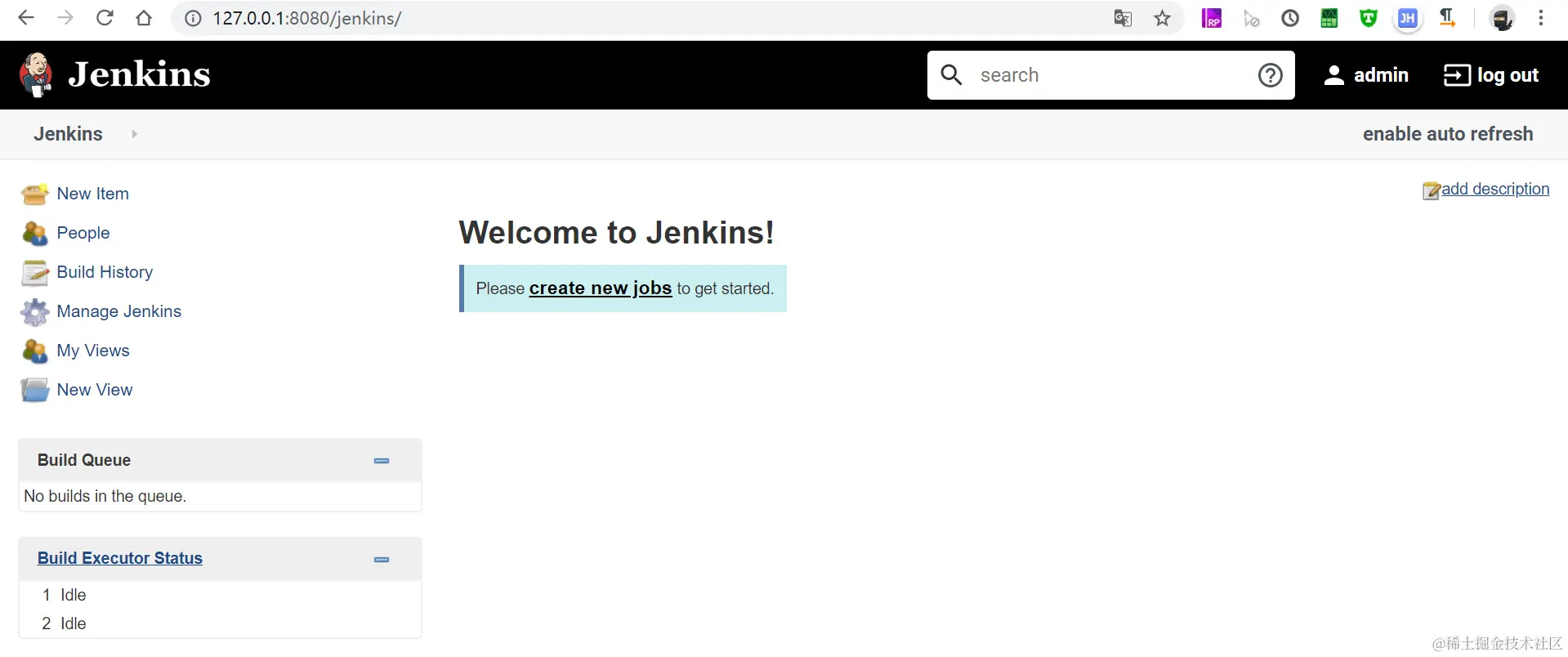1568x657 pixels.
Task: Click enable auto refresh link
Action: [1448, 134]
